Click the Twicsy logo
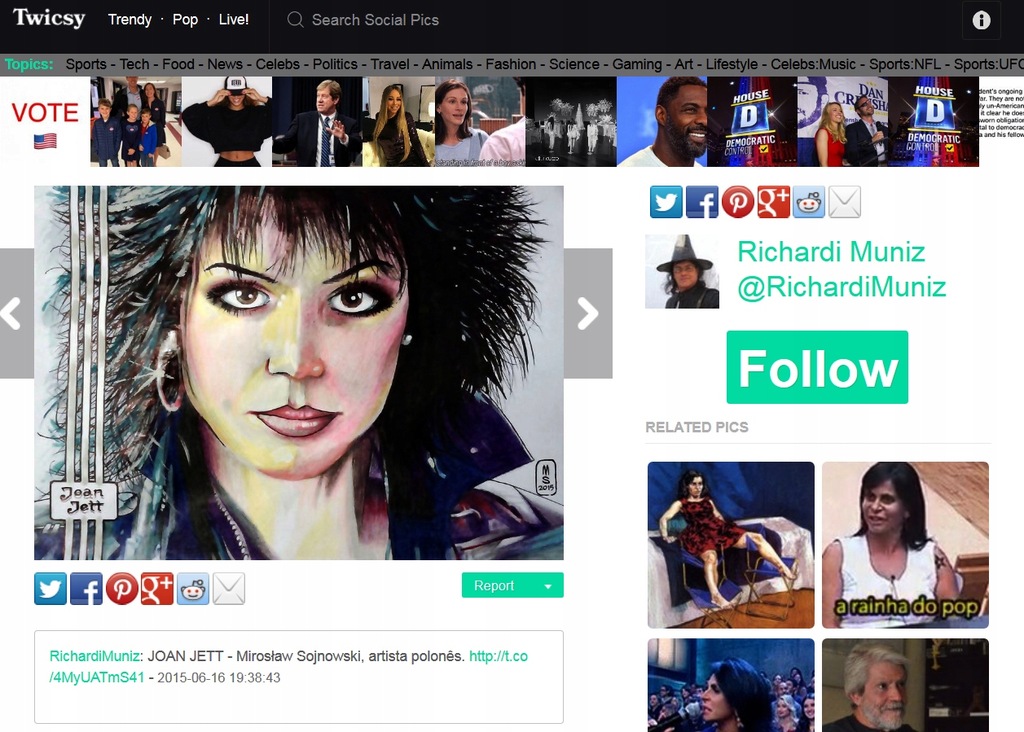The width and height of the screenshot is (1024, 732). coord(49,18)
